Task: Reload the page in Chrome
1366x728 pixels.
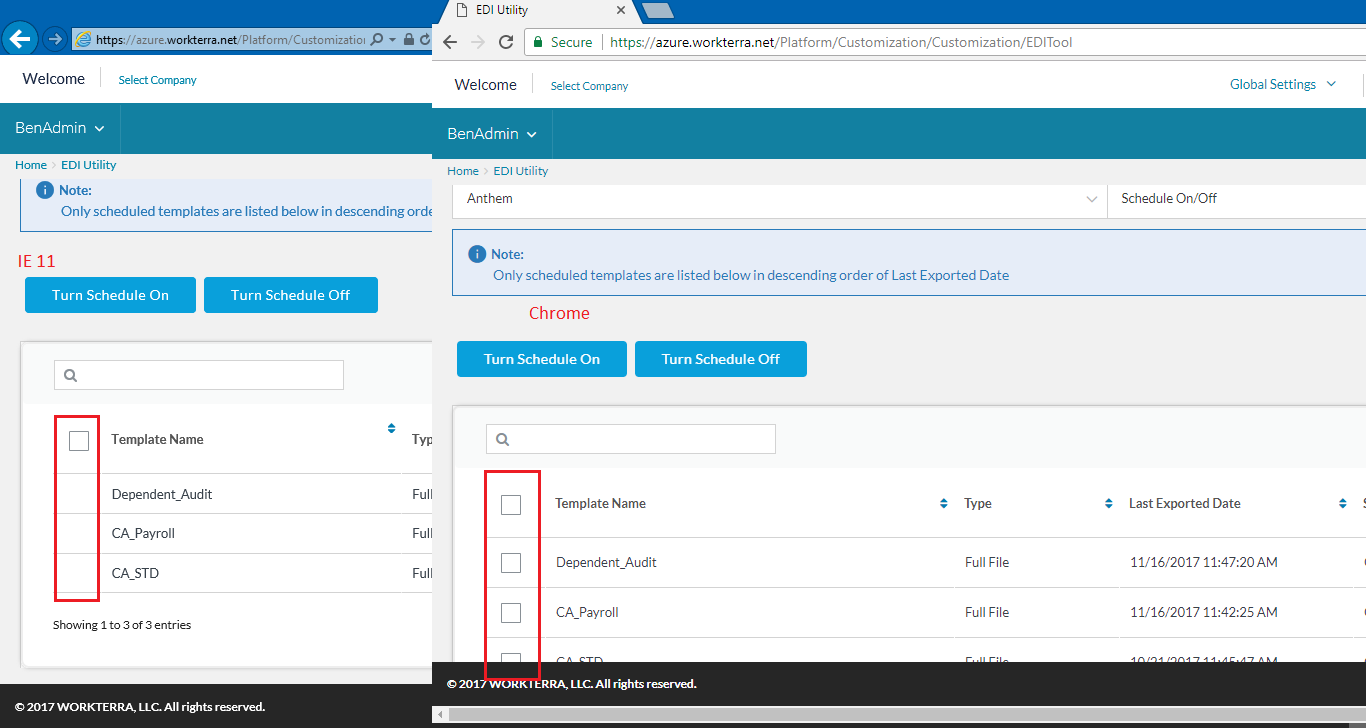Action: pos(506,42)
